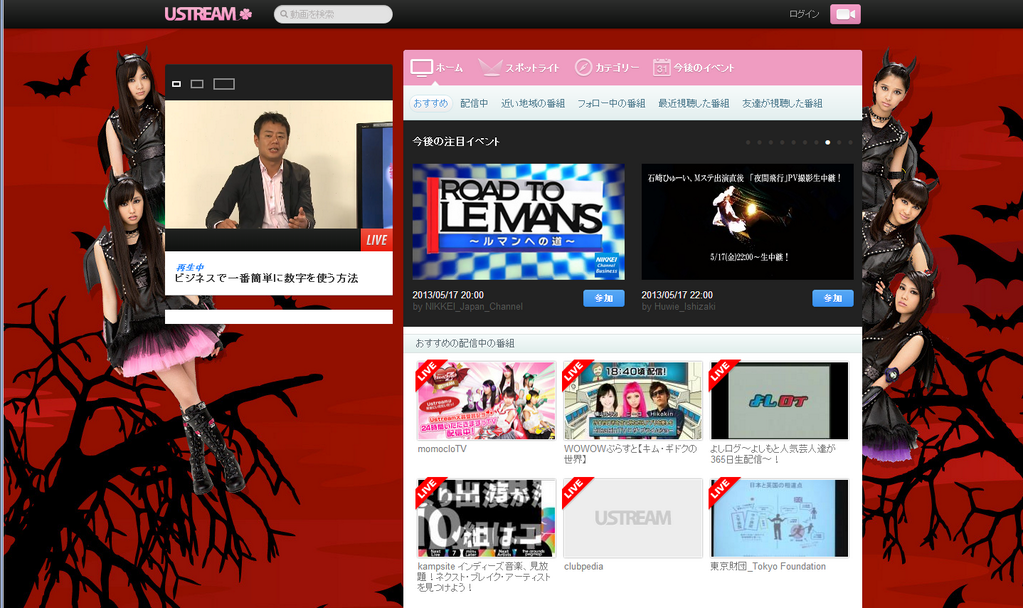Click the clubpedia title text
Viewport: 1023px width, 608px height.
coord(583,566)
